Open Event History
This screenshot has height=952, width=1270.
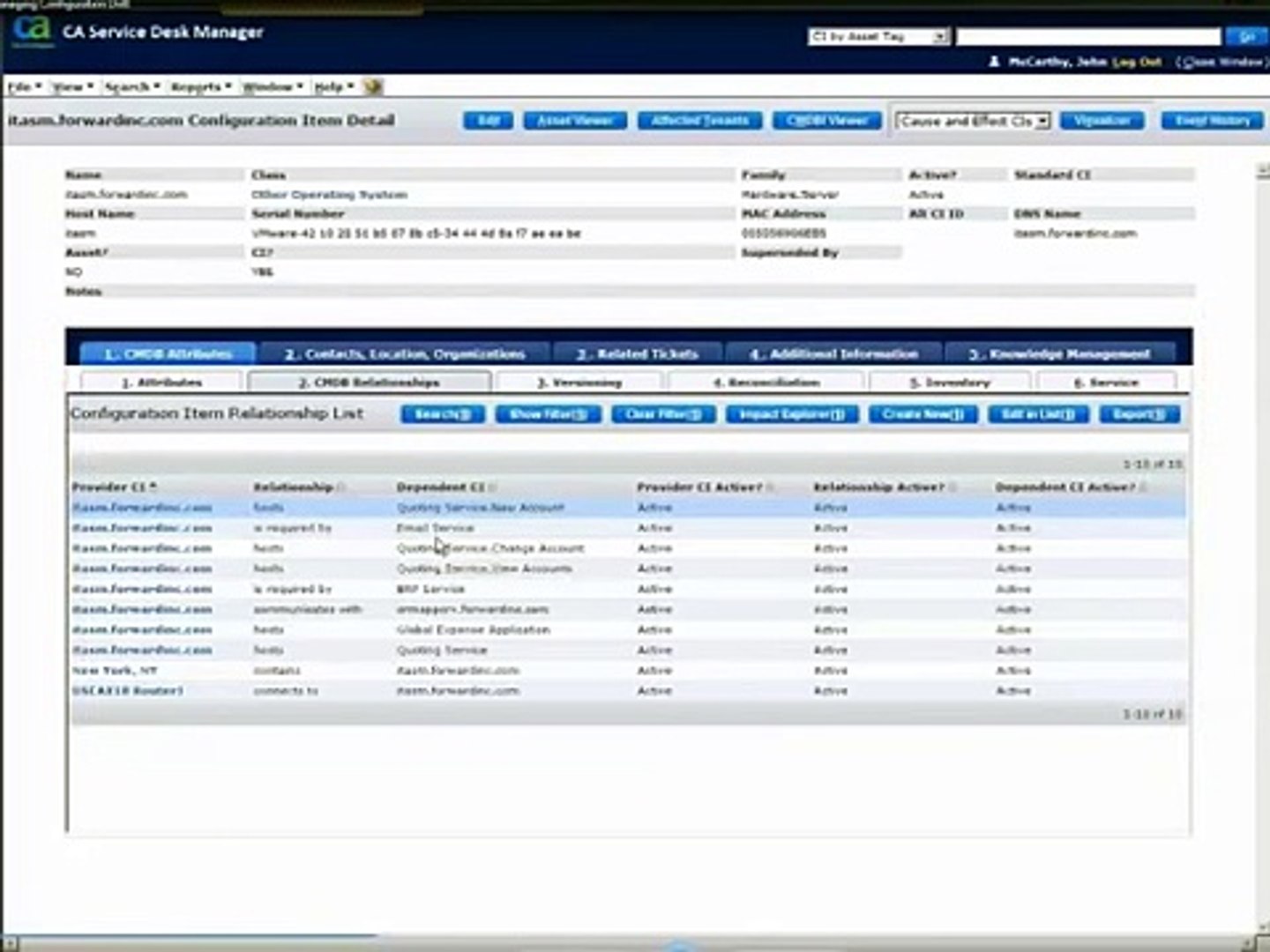tap(1213, 121)
